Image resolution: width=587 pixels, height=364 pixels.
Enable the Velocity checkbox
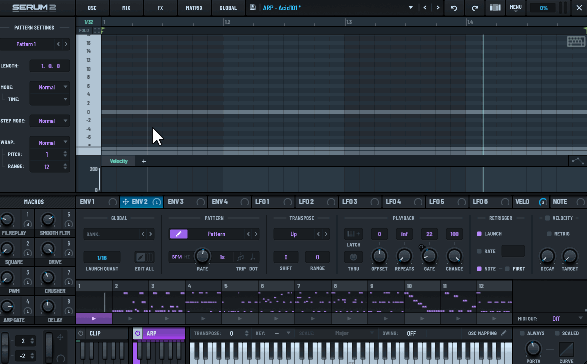tap(547, 218)
